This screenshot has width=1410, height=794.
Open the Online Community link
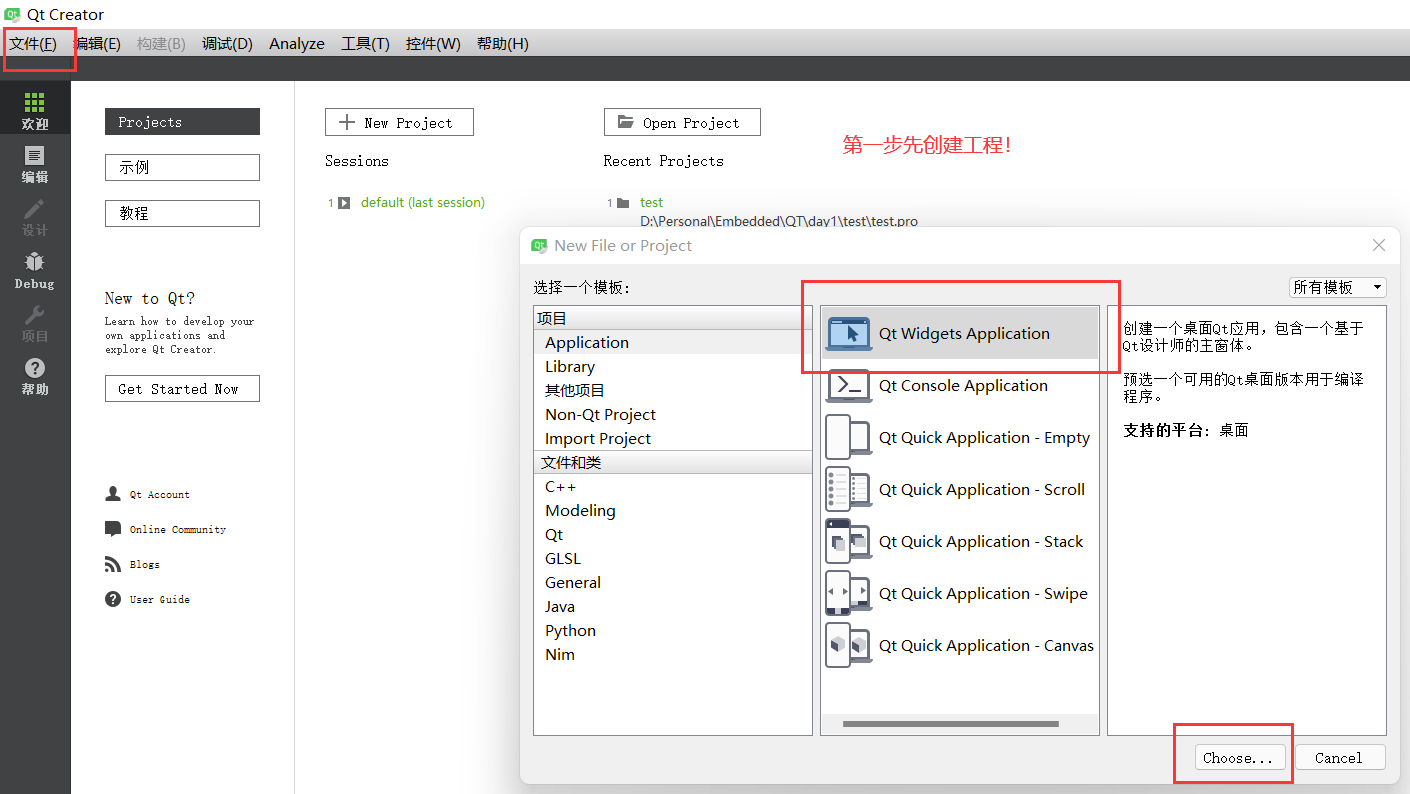178,530
